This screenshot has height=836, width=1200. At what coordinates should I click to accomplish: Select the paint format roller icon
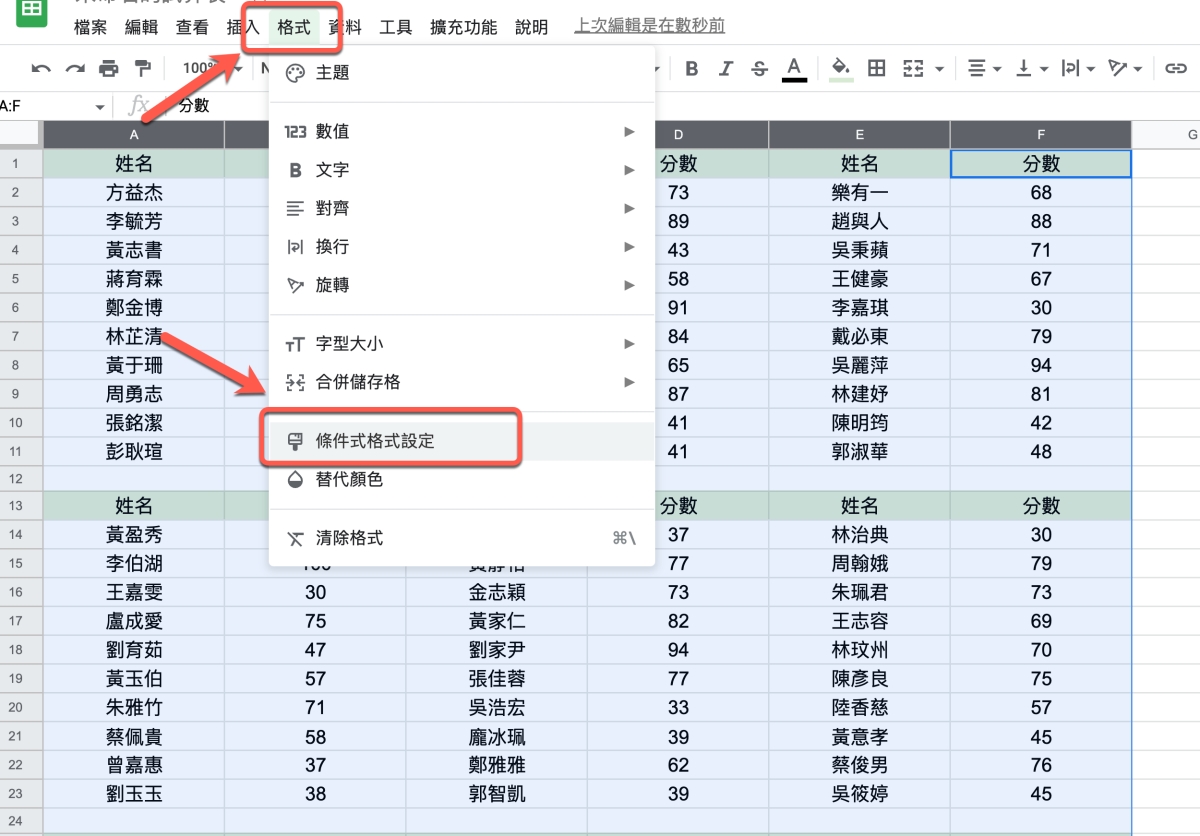[143, 69]
